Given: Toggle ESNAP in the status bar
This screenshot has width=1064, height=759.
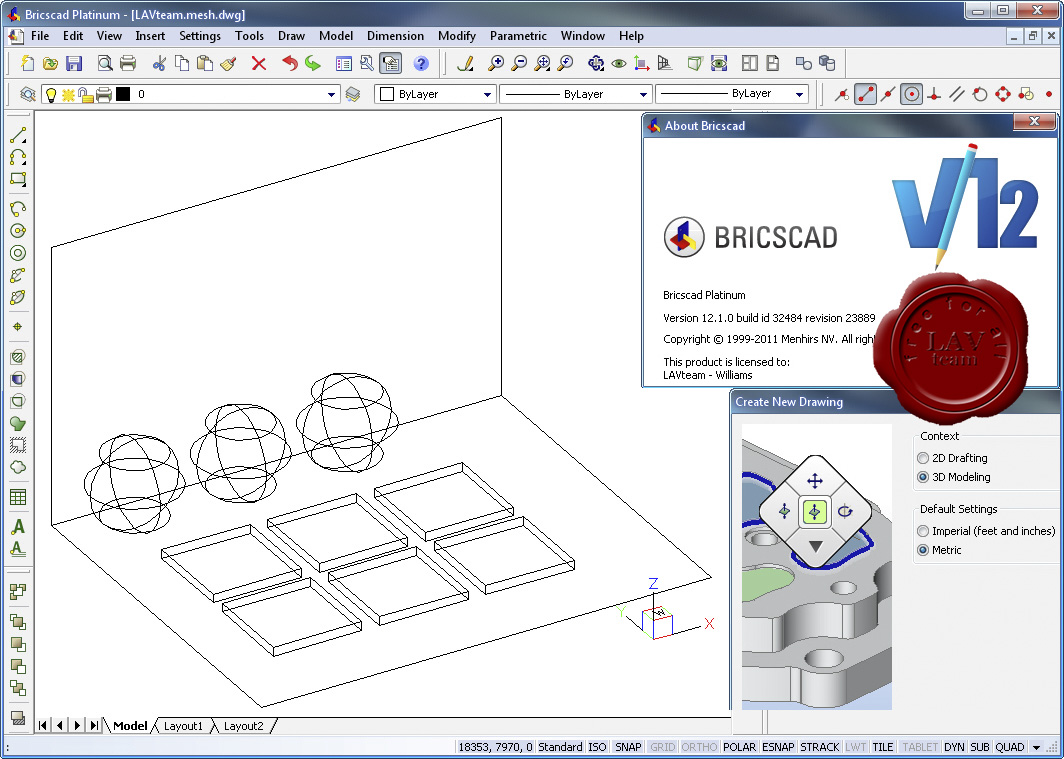Looking at the screenshot, I should tap(778, 747).
